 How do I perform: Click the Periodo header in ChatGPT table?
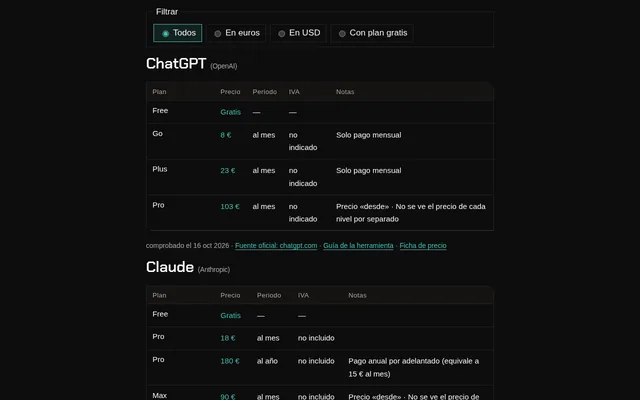(264, 92)
